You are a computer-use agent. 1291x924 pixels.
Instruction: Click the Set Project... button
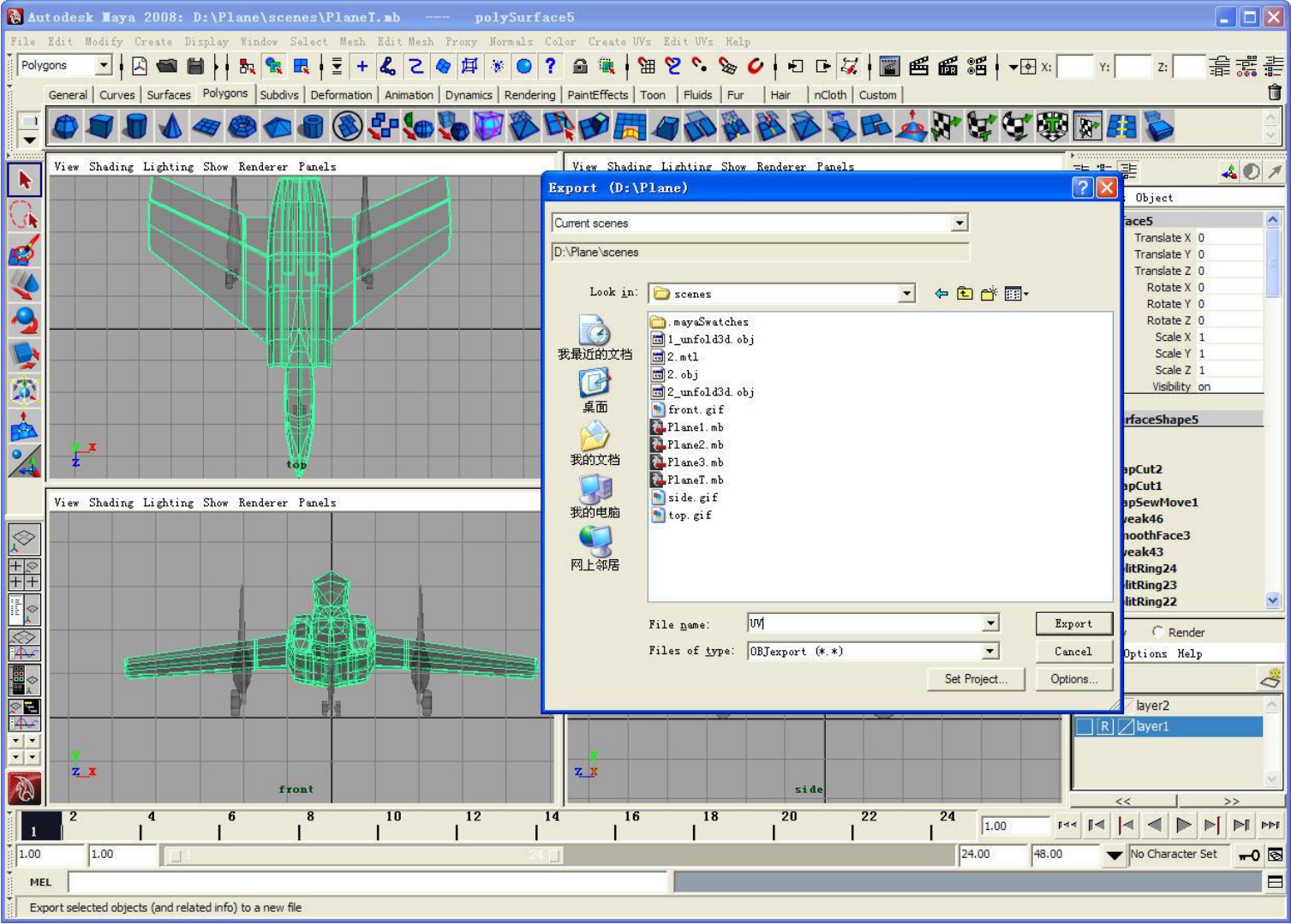tap(976, 679)
